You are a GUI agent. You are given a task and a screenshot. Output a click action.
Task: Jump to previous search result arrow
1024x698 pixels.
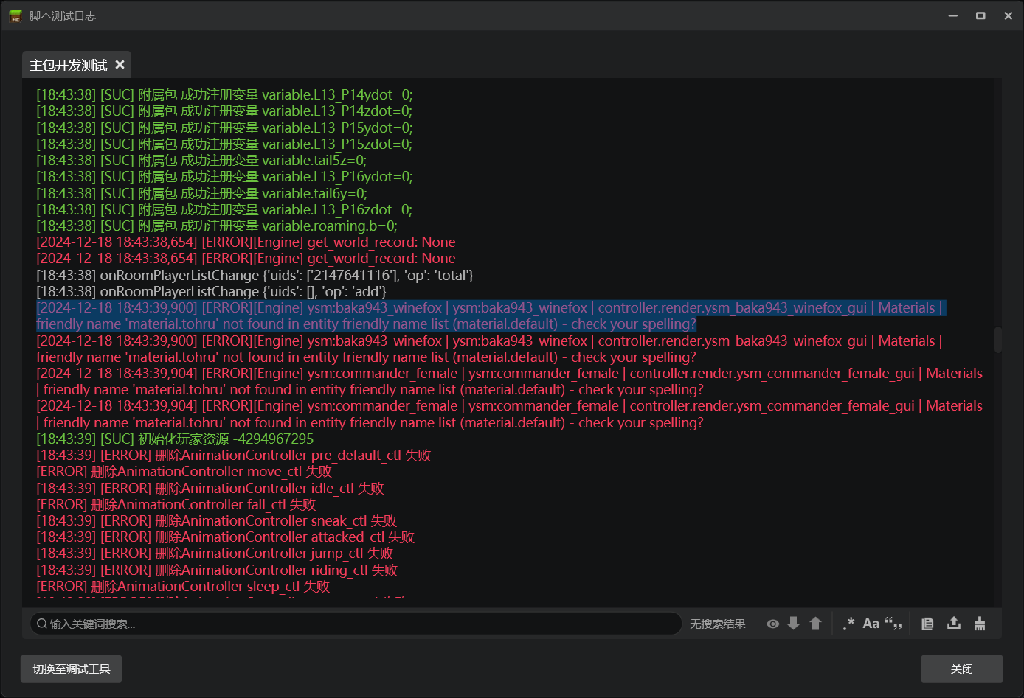[815, 624]
